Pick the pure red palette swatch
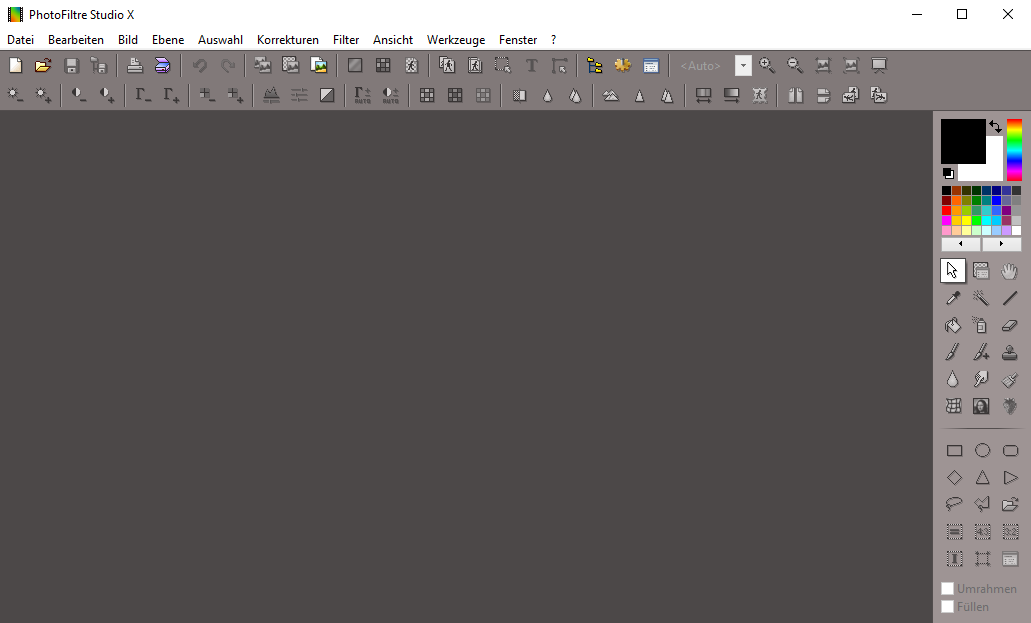Screen dimensions: 1031x623 pyautogui.click(x=946, y=211)
